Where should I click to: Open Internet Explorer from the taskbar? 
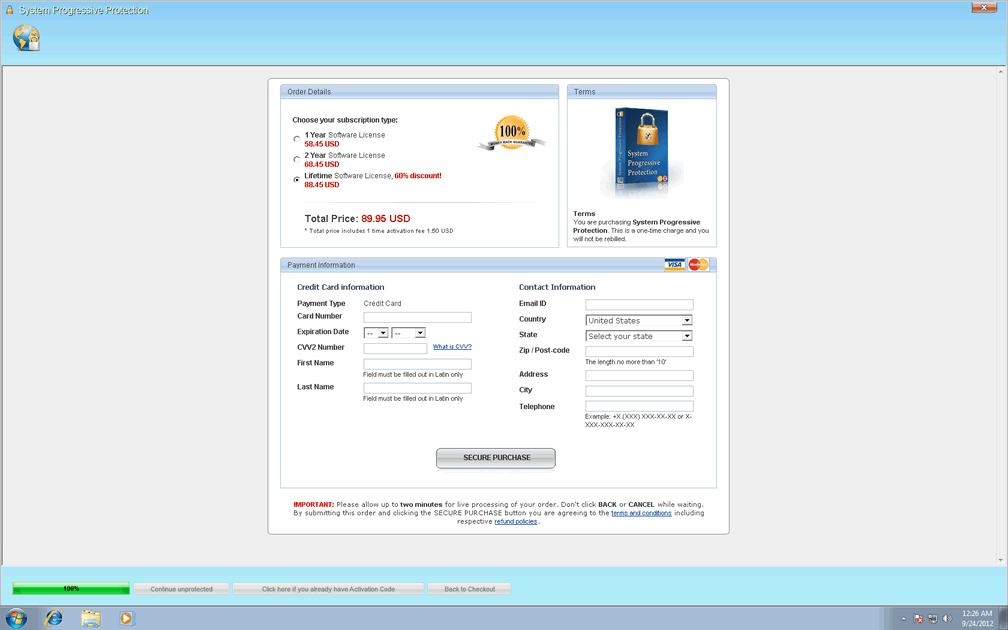click(54, 618)
